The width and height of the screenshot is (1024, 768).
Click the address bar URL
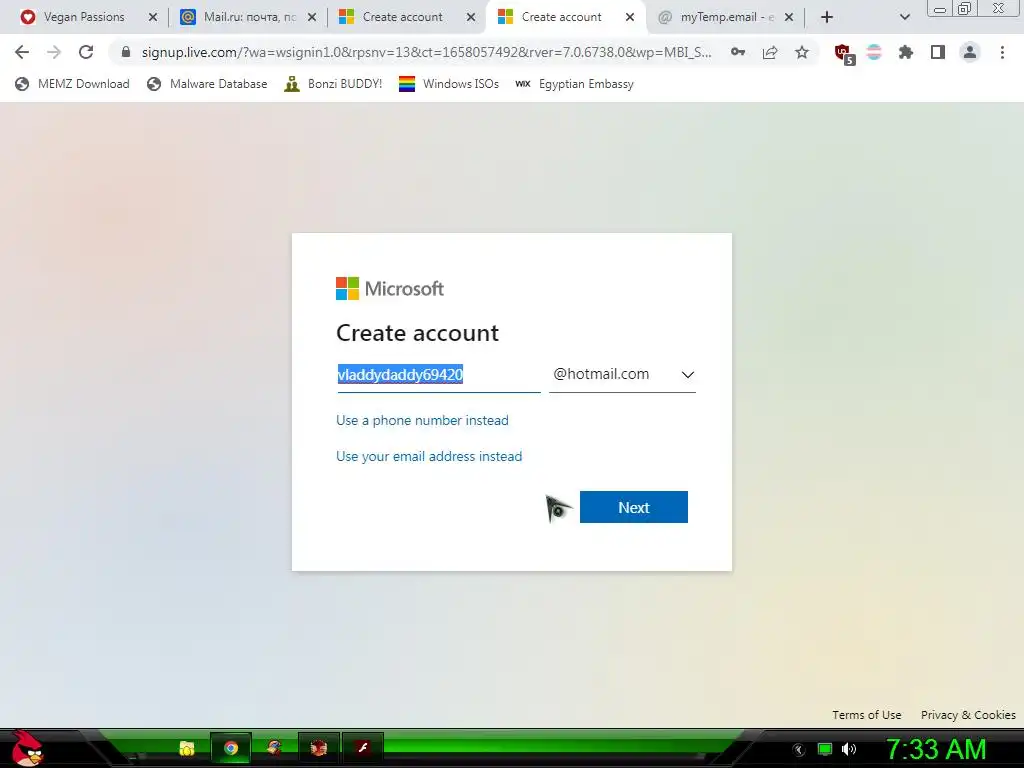[x=426, y=52]
